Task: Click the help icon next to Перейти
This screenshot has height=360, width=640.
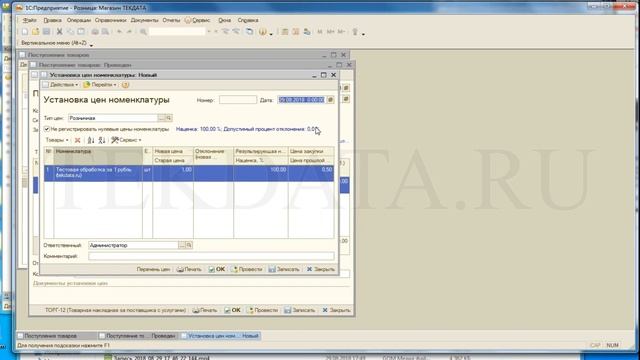Action: [125, 84]
